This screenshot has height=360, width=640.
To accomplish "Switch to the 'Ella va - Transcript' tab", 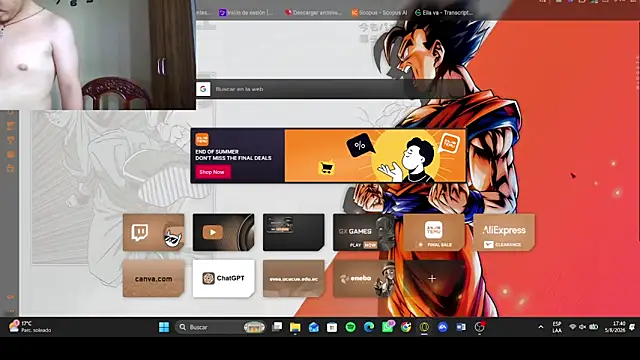I will click(x=444, y=13).
